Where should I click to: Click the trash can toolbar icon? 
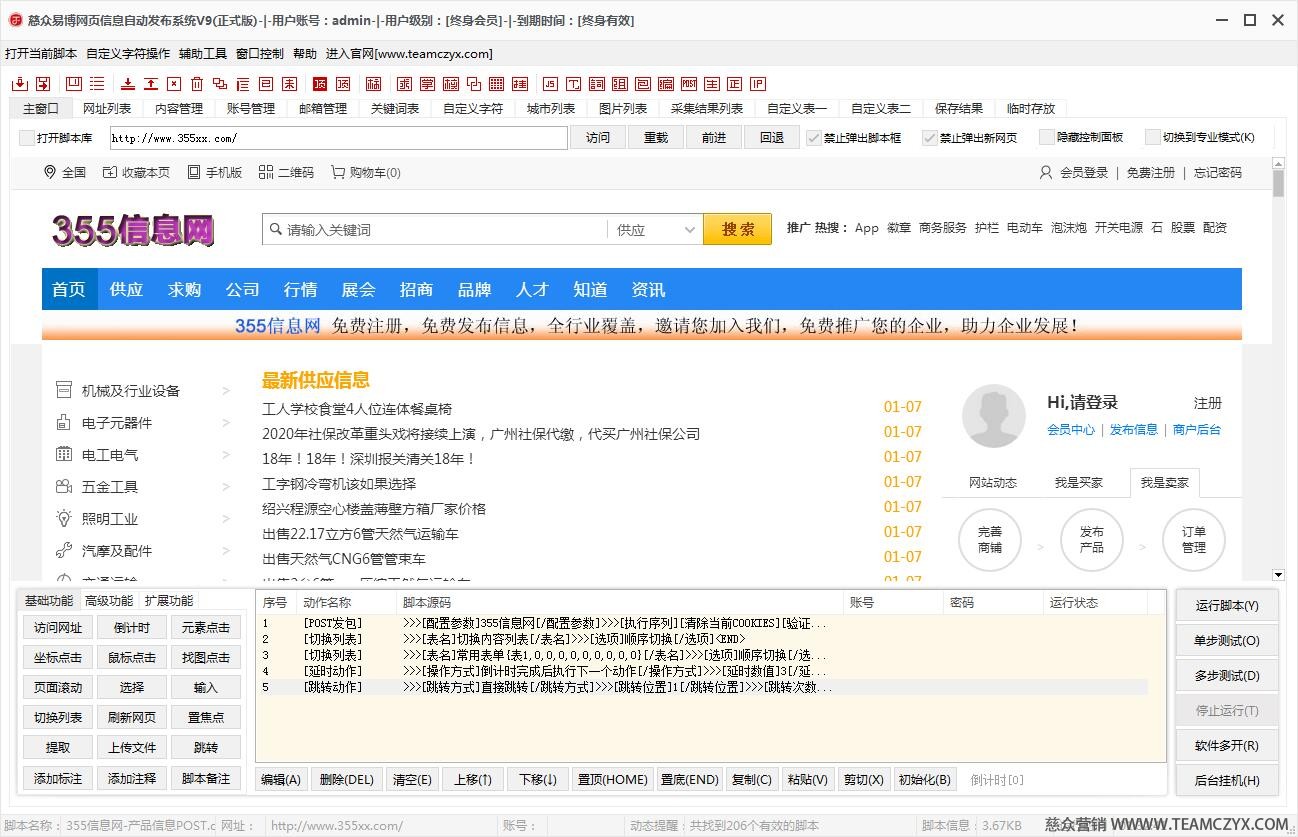196,84
